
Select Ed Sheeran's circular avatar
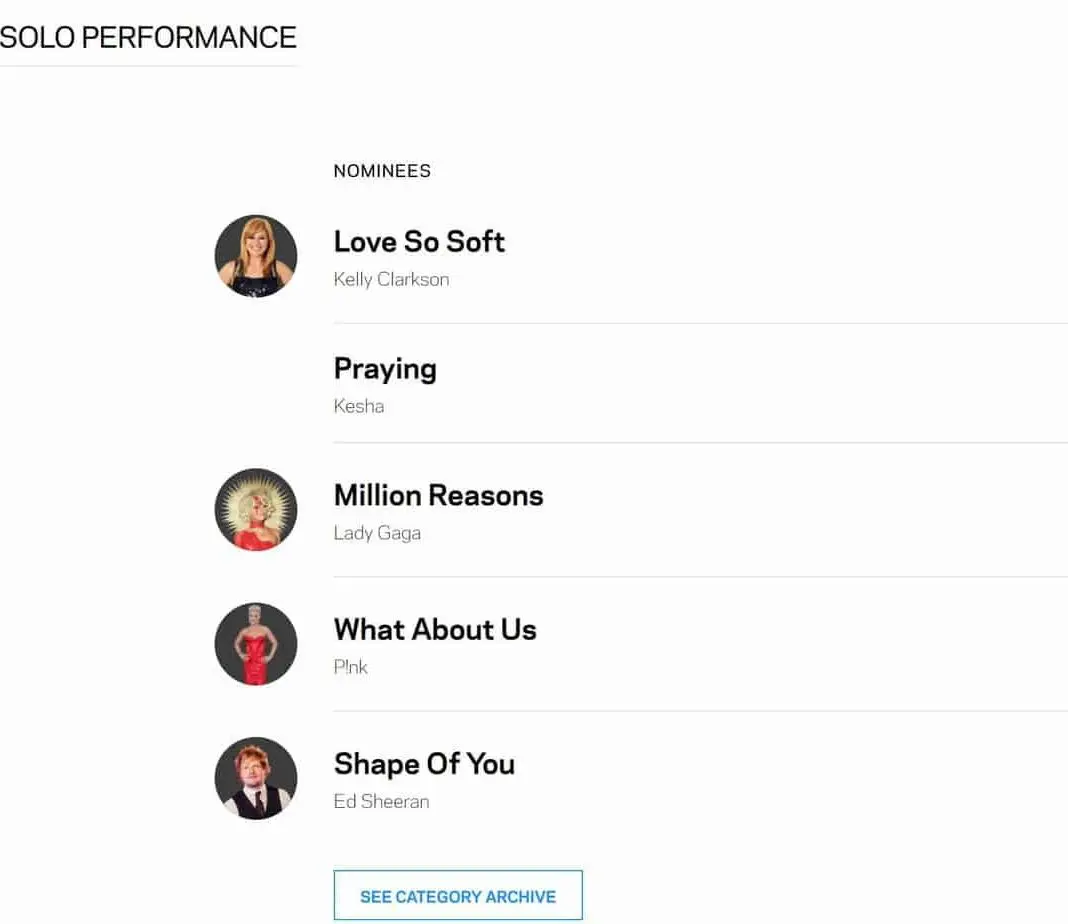pyautogui.click(x=256, y=778)
